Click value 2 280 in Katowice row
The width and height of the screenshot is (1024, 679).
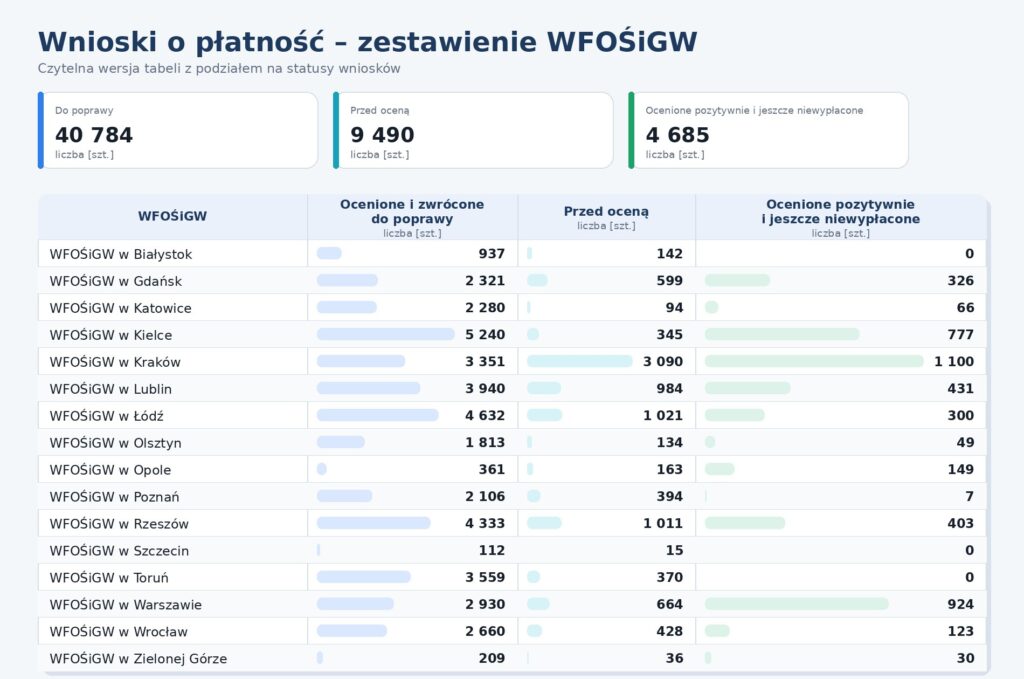coord(485,308)
